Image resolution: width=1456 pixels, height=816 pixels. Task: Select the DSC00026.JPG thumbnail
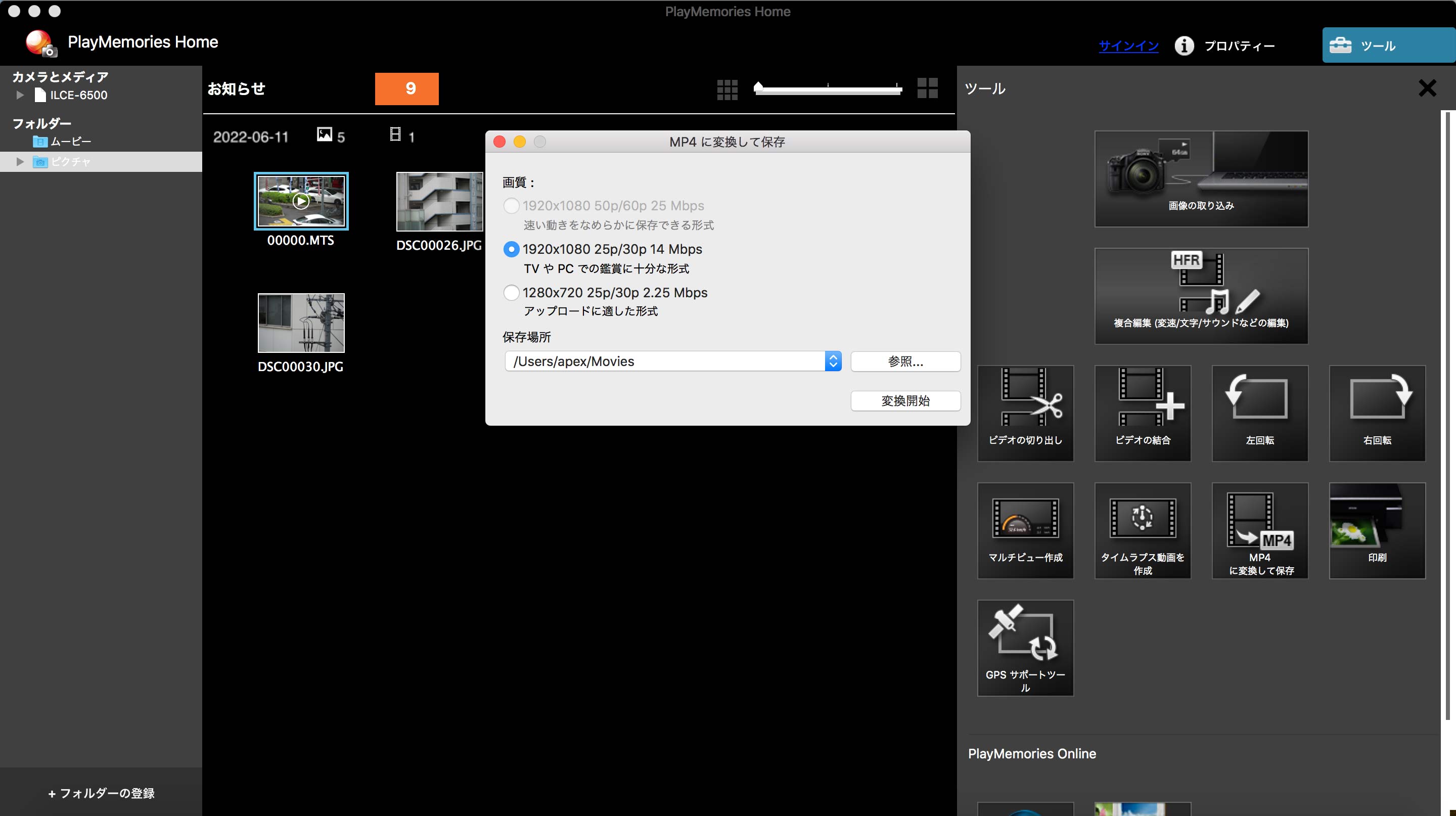coord(439,202)
